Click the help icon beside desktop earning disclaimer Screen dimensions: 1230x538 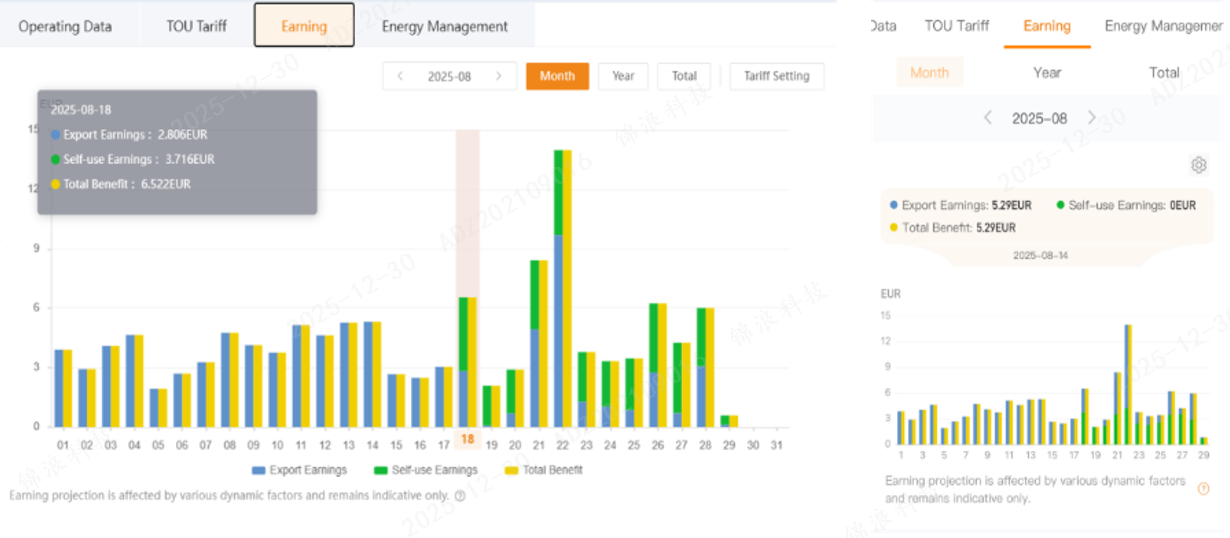point(460,495)
